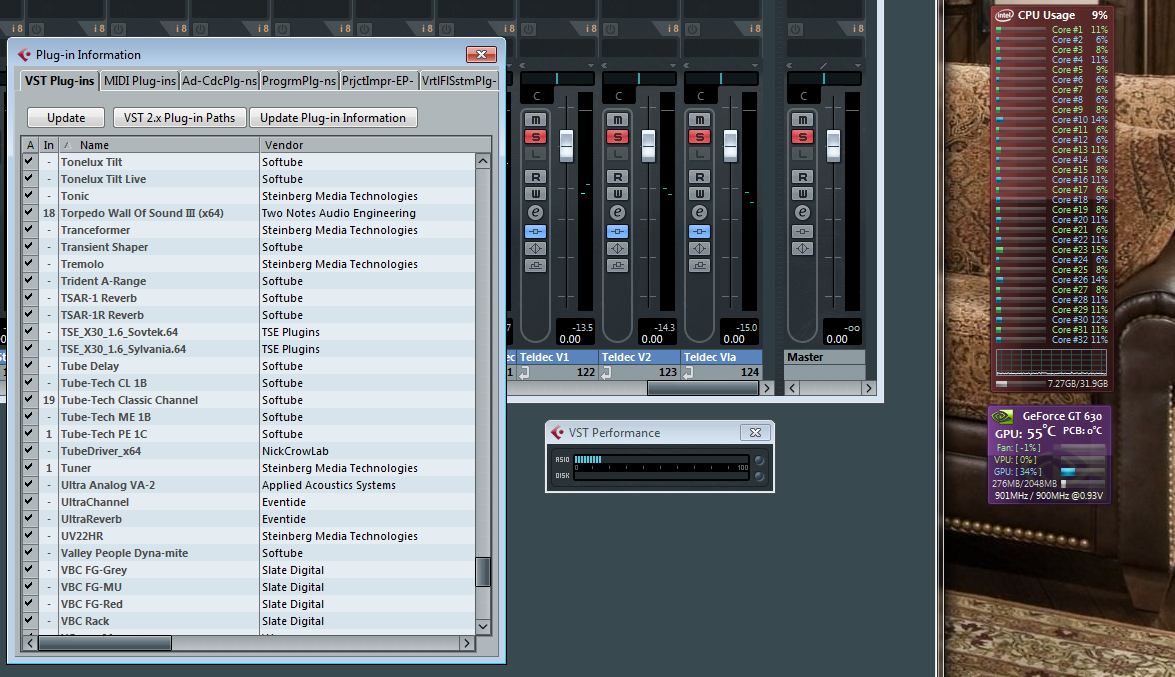Switch to the VST Plug-ins tab

tap(59, 81)
